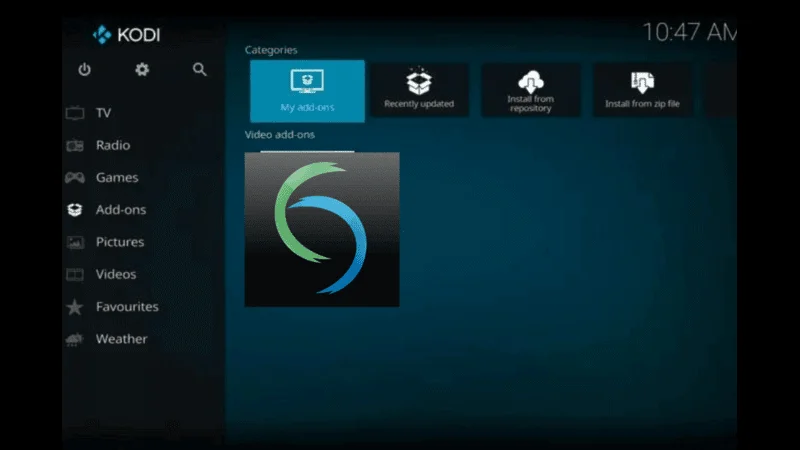
Task: Open the Pictures section
Action: pyautogui.click(x=120, y=241)
